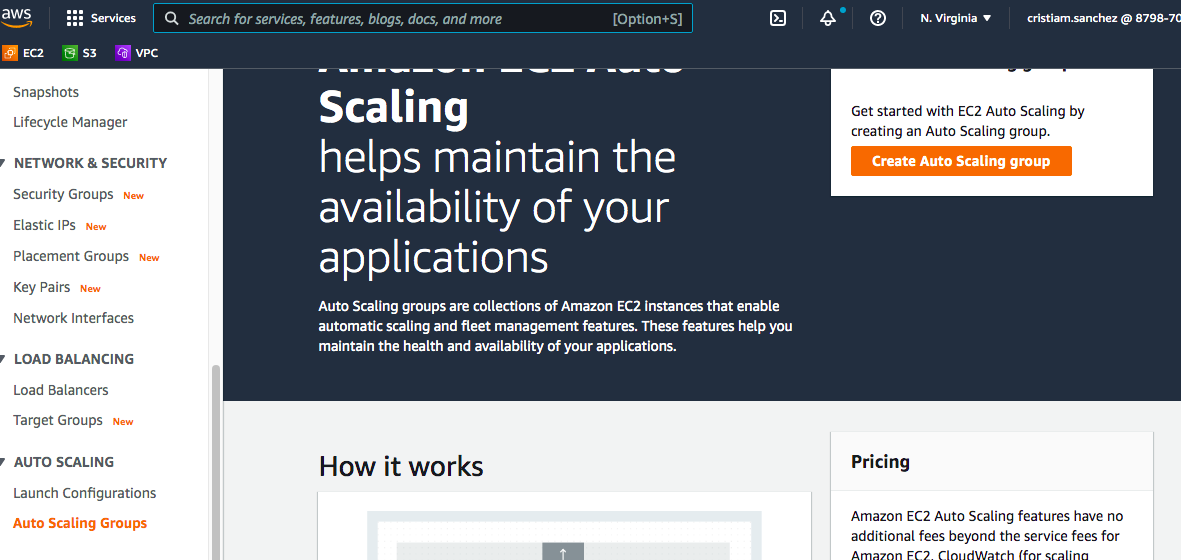Open the cristiam.sanchez account menu
The image size is (1181, 560).
click(1102, 18)
